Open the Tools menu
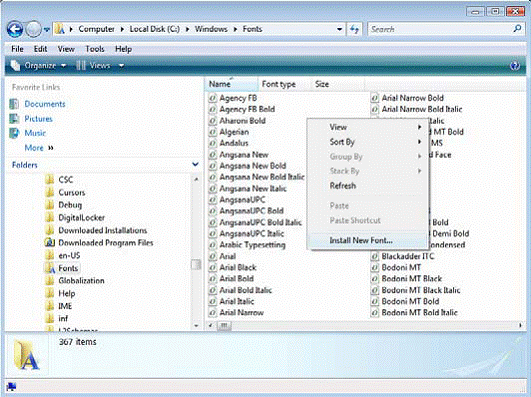This screenshot has width=531, height=397. click(95, 49)
